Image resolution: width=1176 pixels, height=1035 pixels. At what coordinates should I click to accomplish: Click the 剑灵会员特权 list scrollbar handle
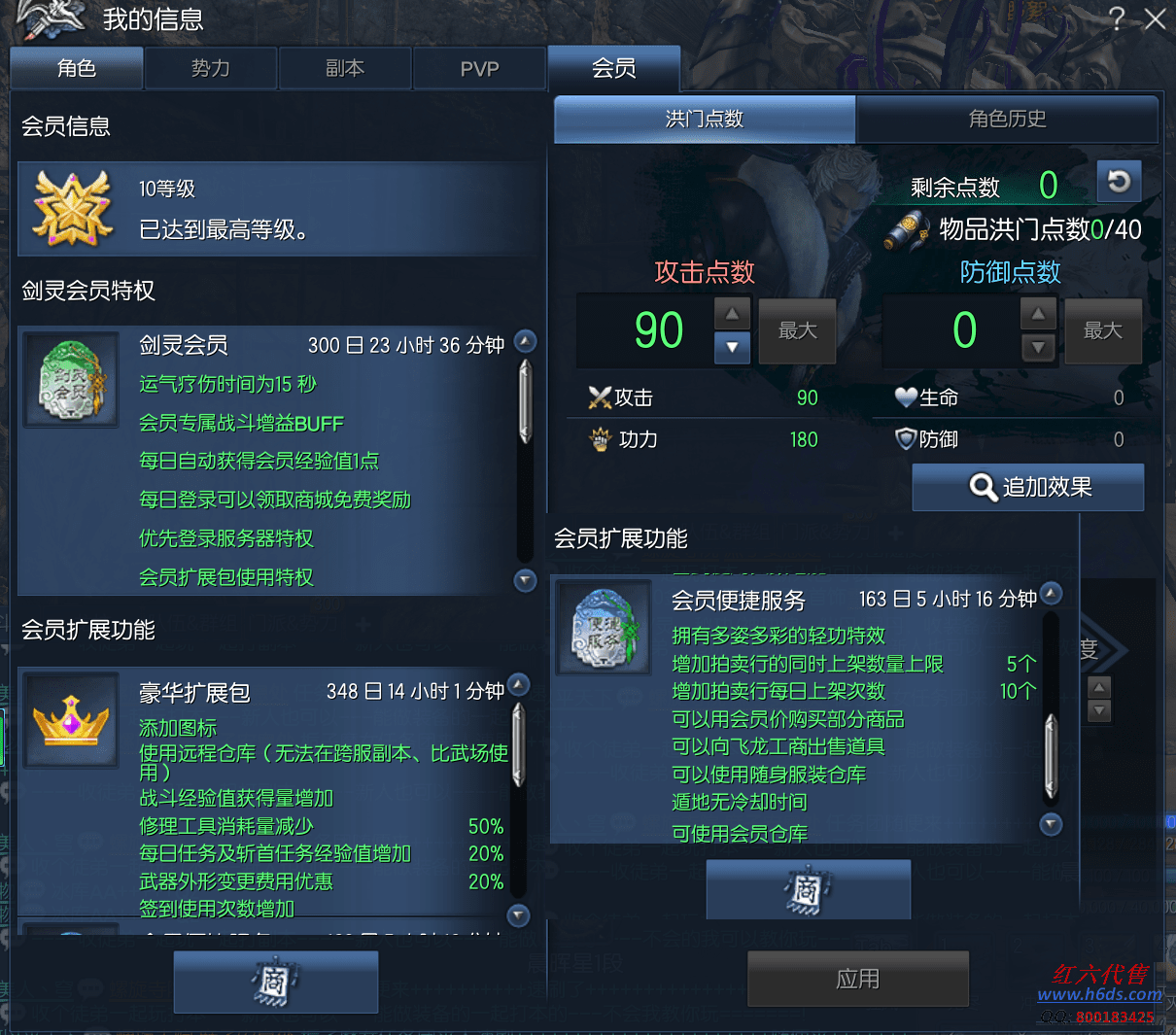point(525,401)
